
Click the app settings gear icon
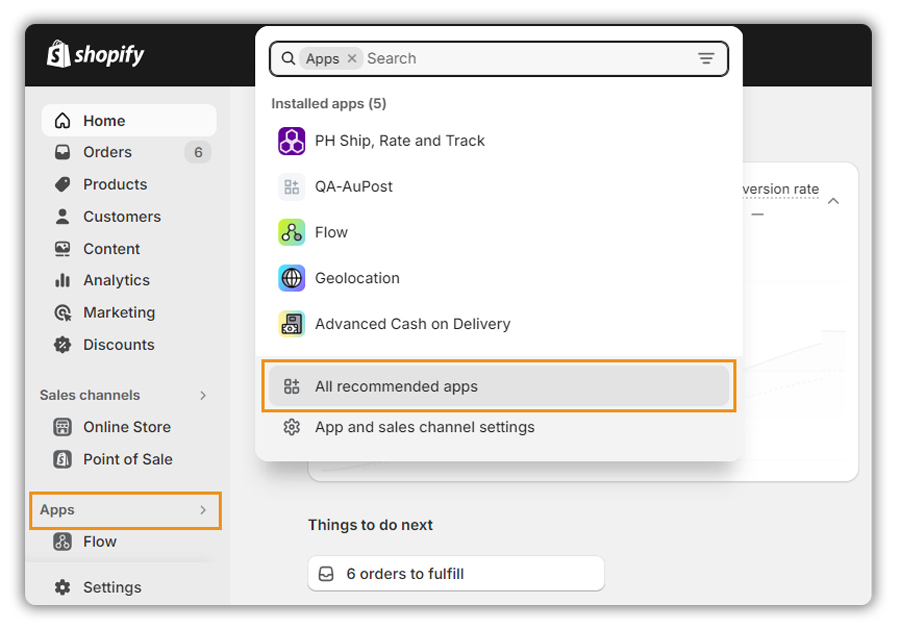[292, 427]
